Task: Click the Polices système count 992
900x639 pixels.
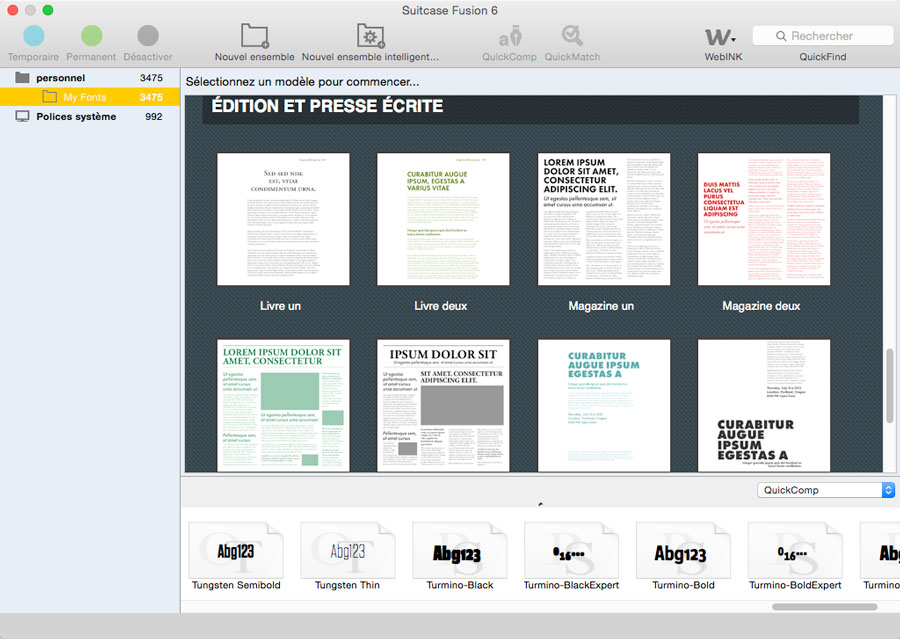Action: coord(153,117)
